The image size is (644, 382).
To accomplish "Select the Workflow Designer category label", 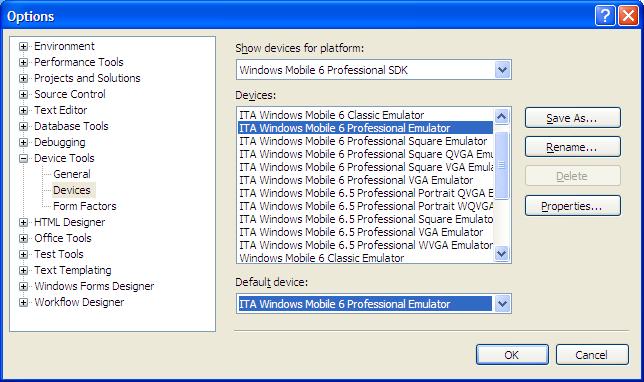I will click(x=79, y=302).
